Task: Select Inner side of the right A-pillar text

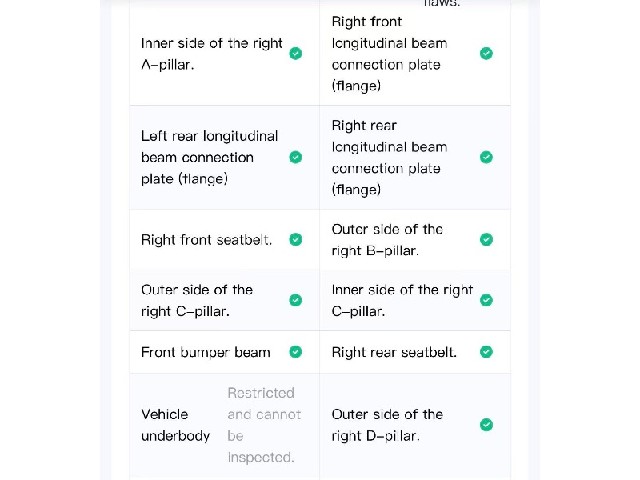Action: 211,54
